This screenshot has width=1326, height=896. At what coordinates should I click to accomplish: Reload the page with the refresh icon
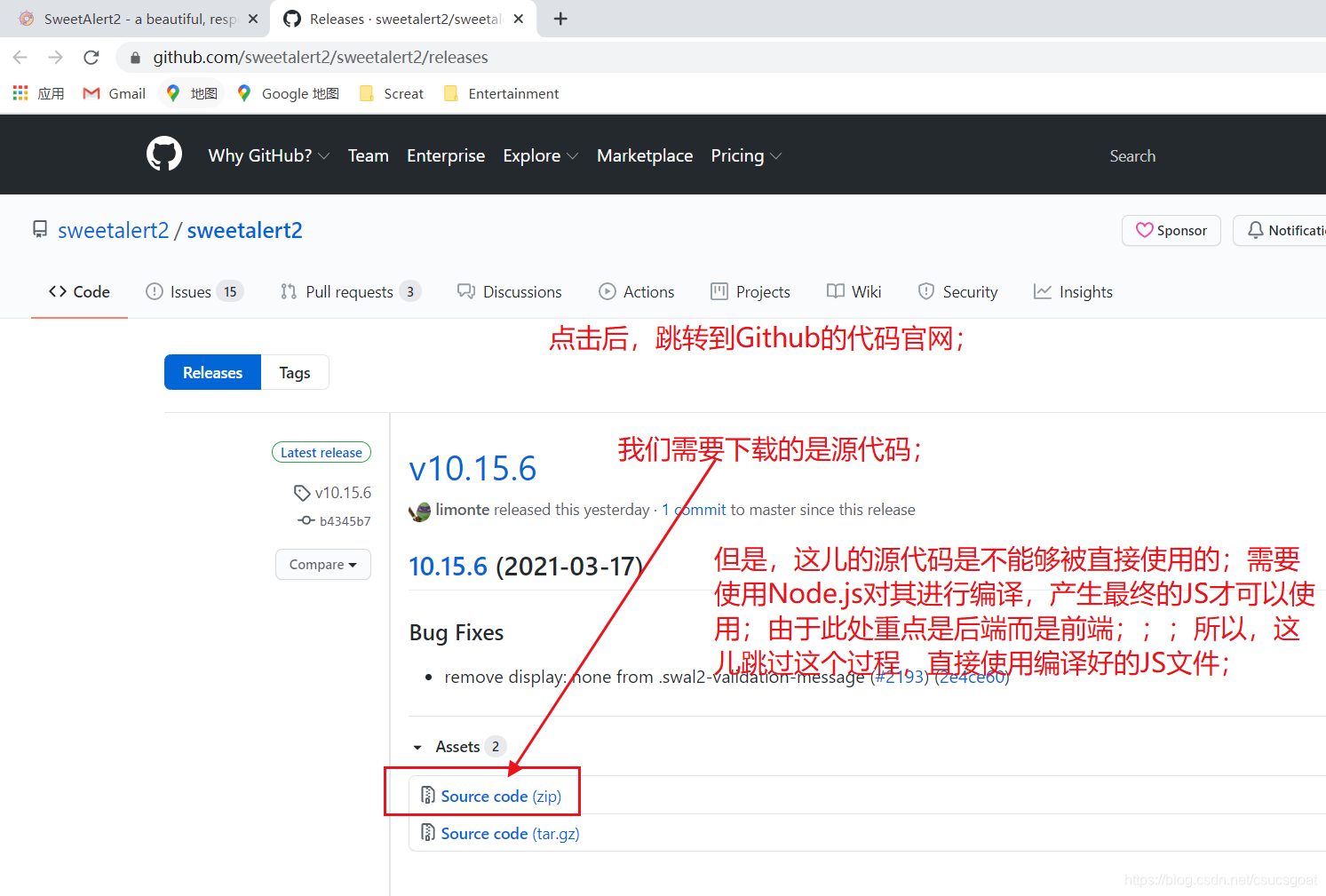click(x=91, y=57)
